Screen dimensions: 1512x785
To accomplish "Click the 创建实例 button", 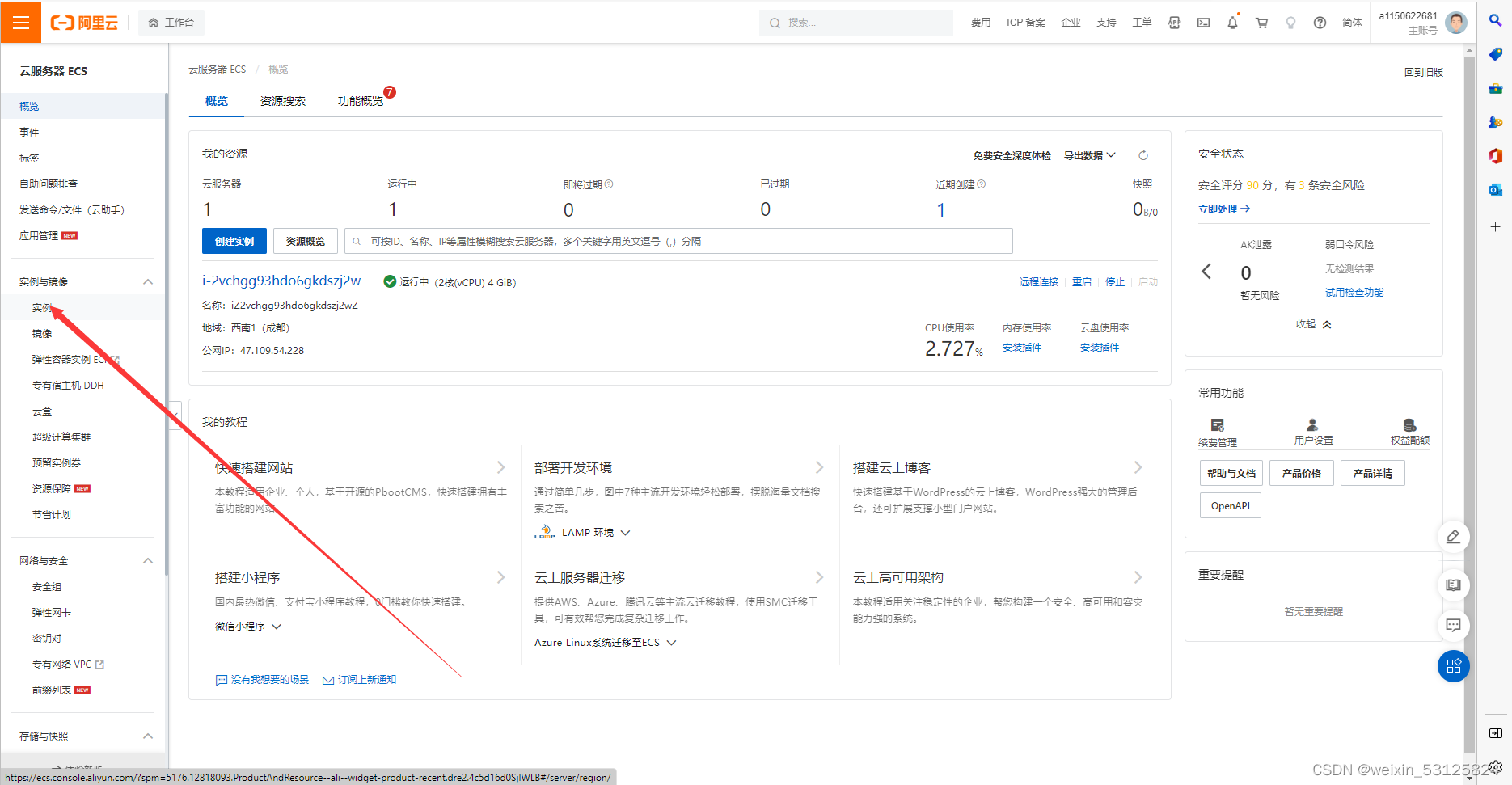I will [234, 241].
